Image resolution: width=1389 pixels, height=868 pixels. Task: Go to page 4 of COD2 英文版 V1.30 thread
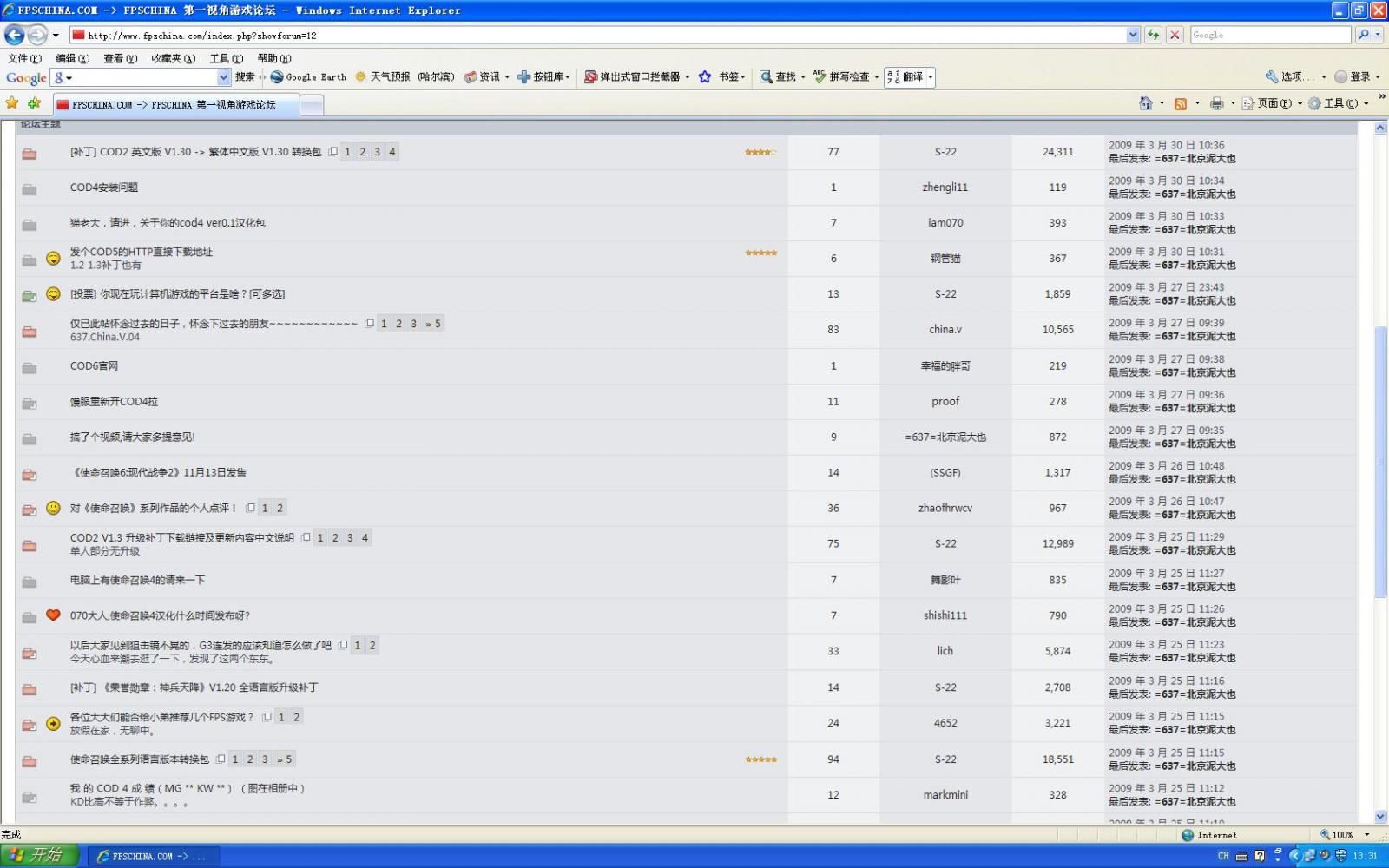click(x=392, y=152)
